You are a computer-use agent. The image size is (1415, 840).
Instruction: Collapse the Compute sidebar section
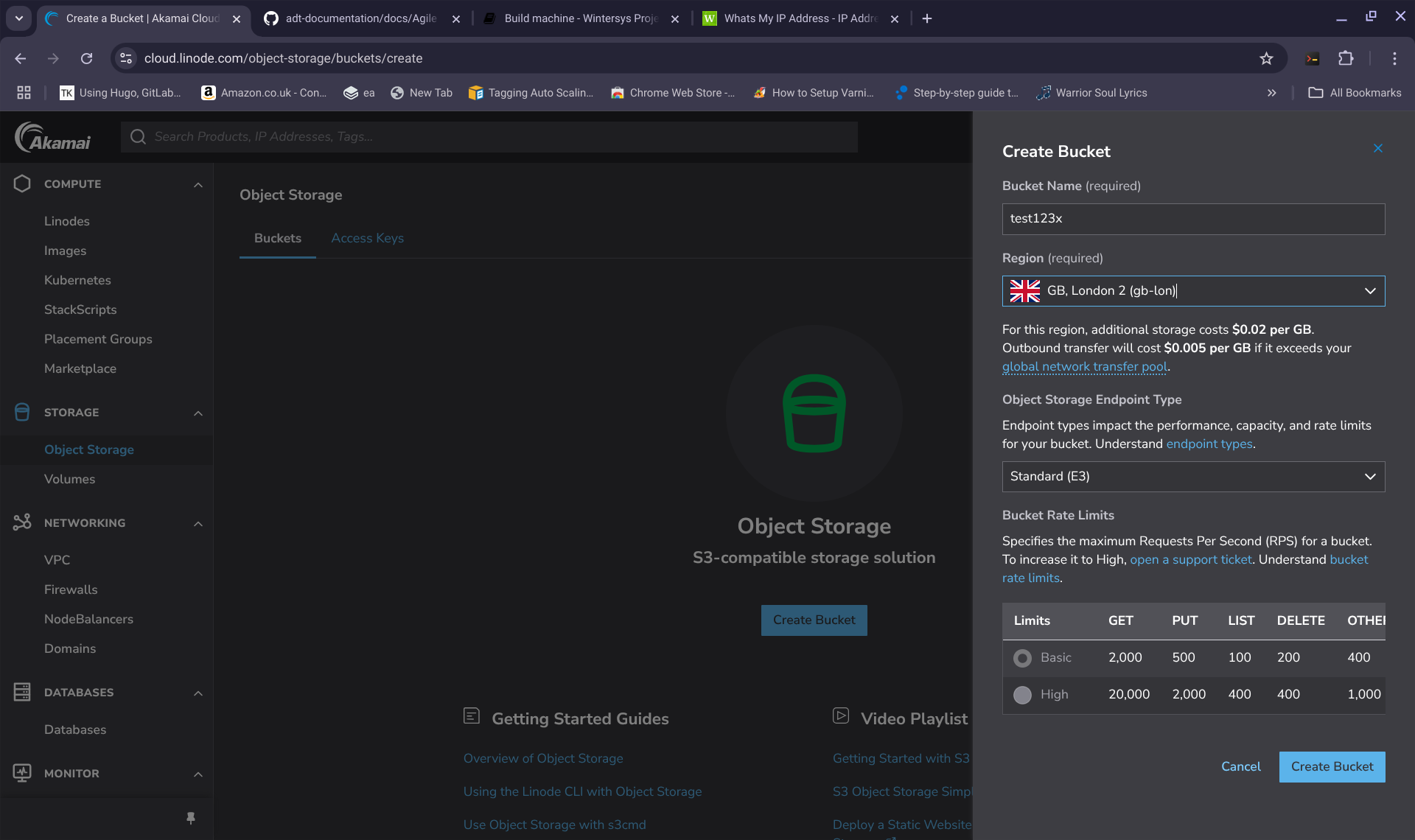198,184
